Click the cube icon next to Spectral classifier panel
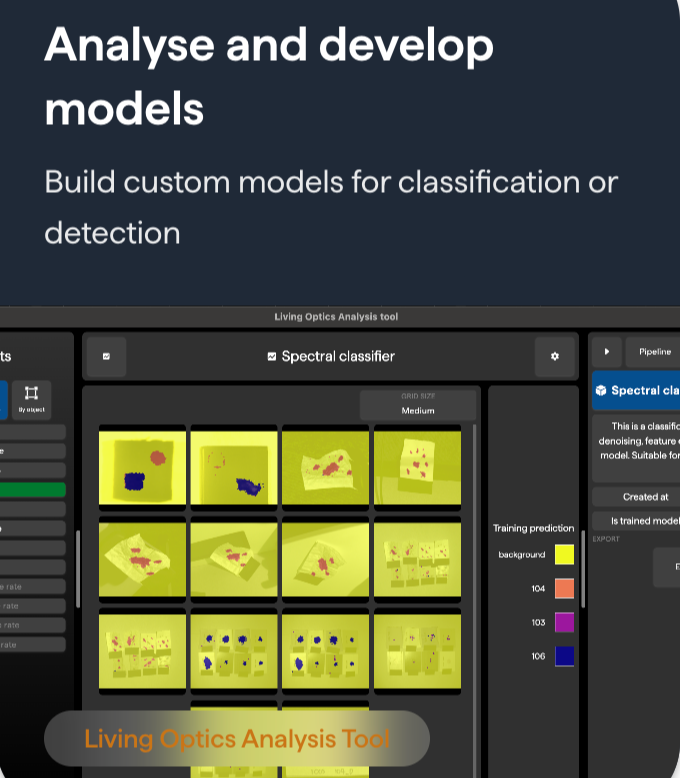 tap(601, 391)
